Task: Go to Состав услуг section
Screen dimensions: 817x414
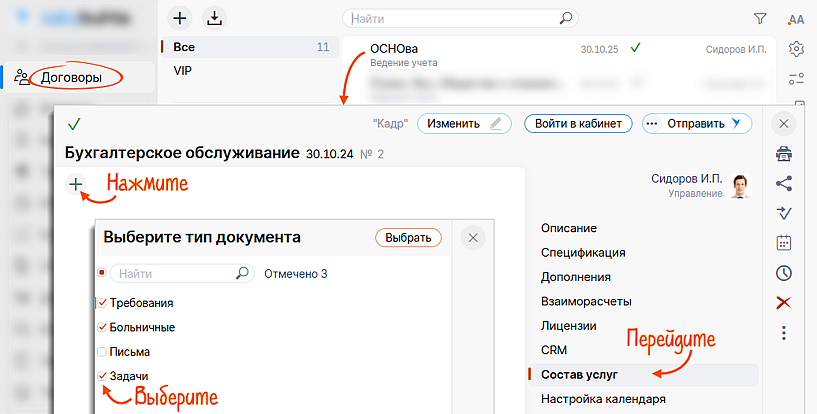Action: [579, 374]
